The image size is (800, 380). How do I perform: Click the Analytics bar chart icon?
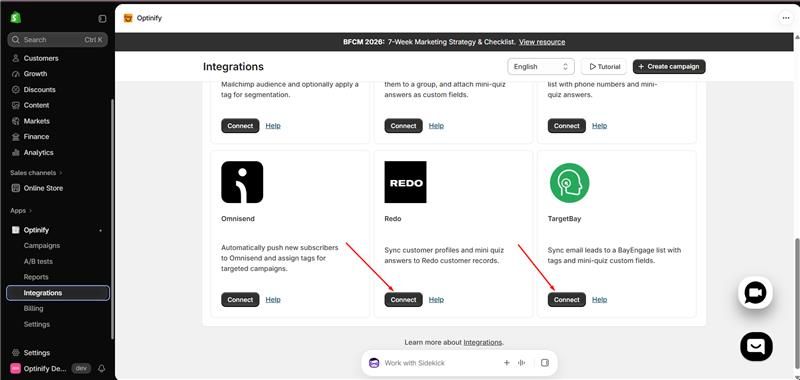point(16,153)
